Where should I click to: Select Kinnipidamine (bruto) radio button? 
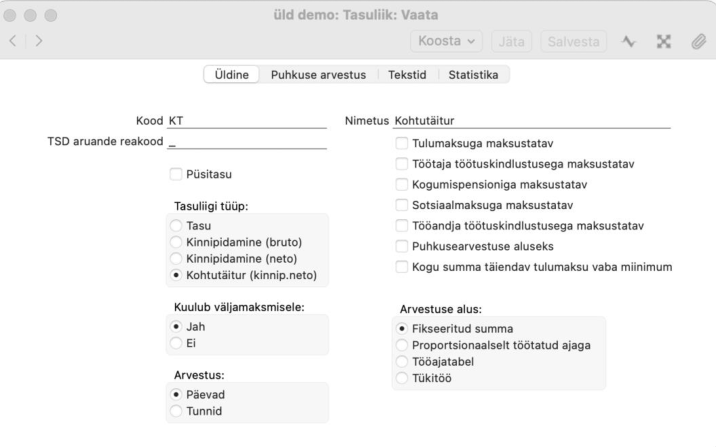pos(176,242)
